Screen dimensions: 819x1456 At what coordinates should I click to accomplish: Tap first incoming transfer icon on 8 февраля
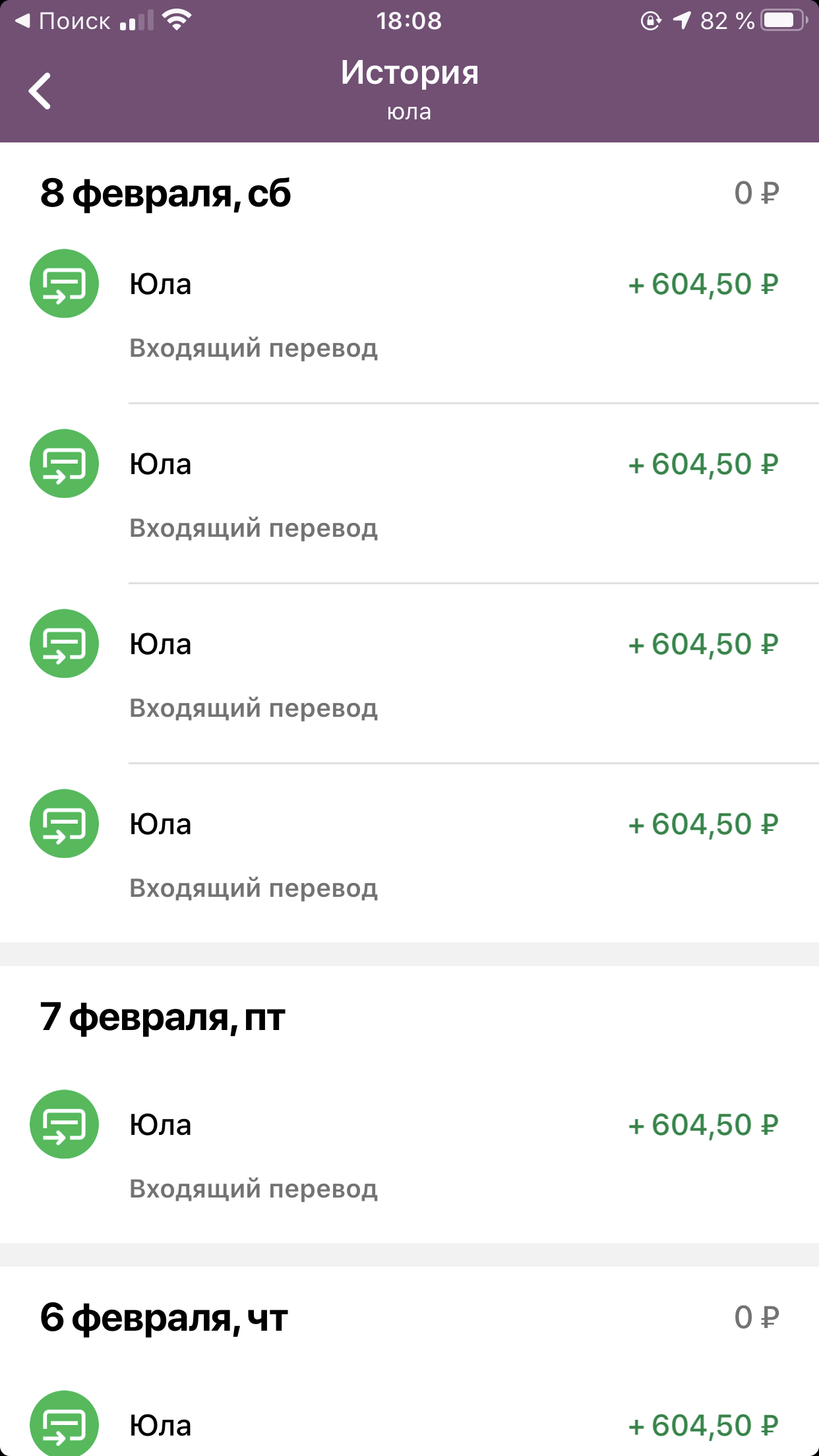tap(64, 284)
